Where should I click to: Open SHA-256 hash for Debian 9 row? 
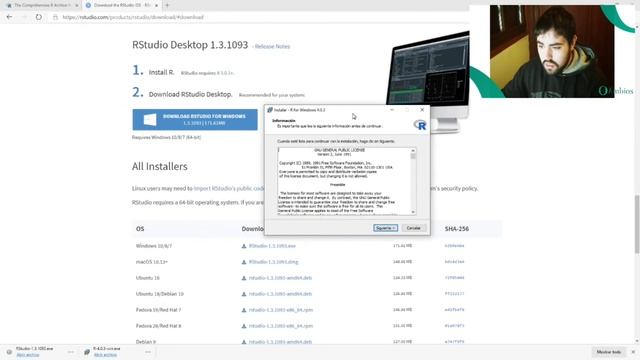pos(454,342)
